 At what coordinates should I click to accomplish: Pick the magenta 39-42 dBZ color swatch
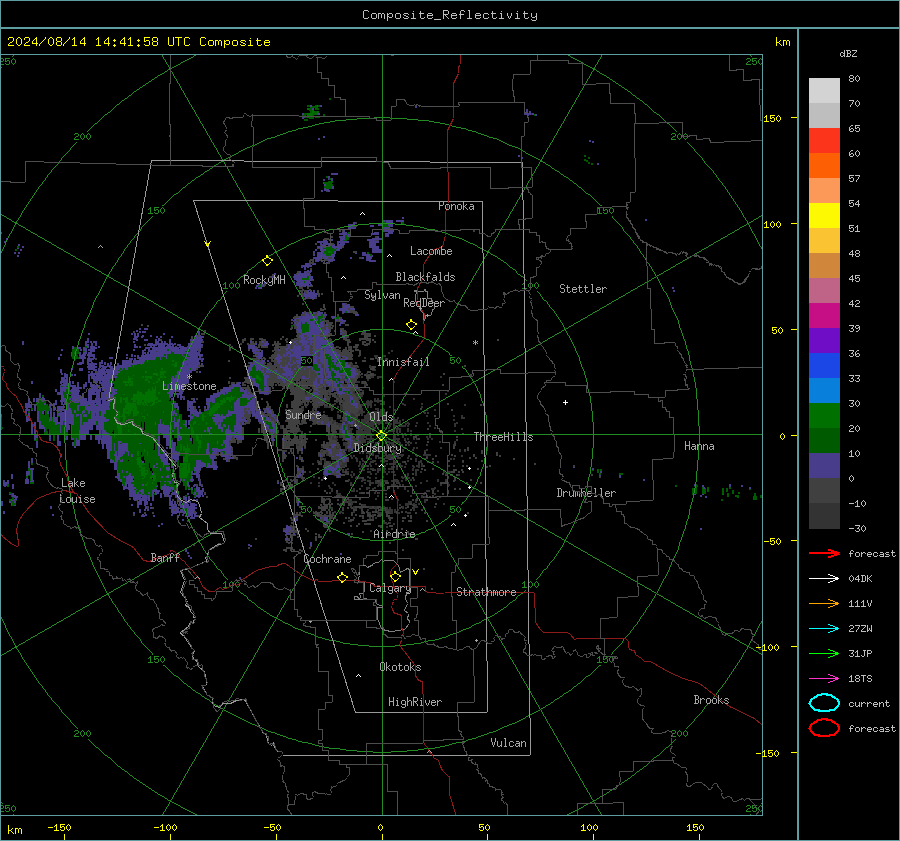click(824, 316)
